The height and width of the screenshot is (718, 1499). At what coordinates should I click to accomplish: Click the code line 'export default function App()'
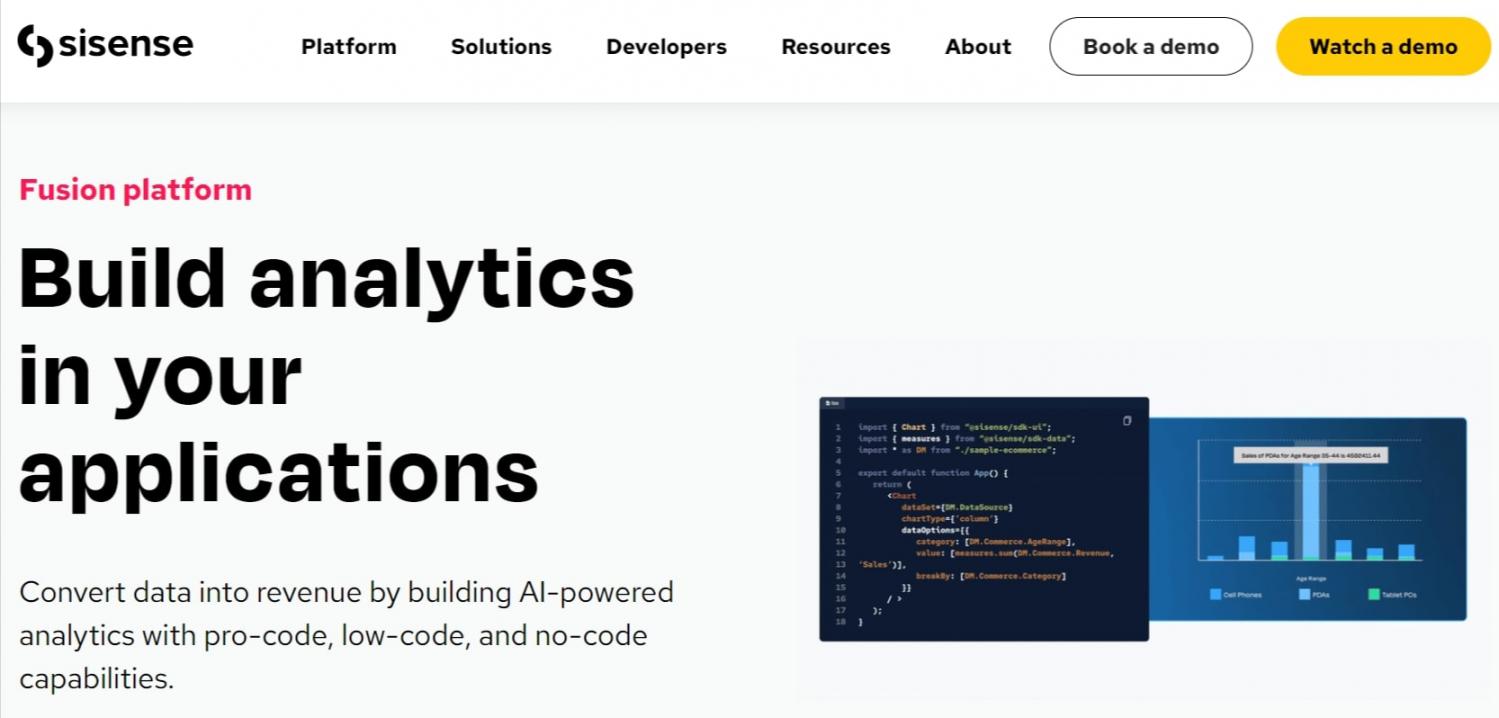tap(933, 473)
